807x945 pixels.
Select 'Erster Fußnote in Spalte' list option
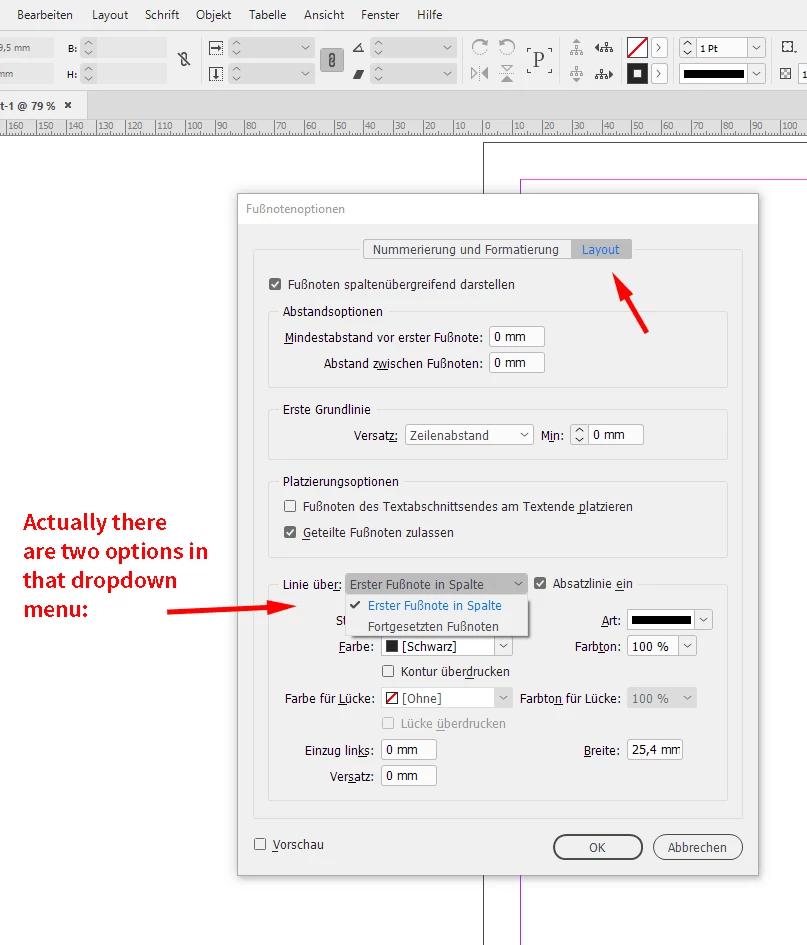[x=435, y=606]
